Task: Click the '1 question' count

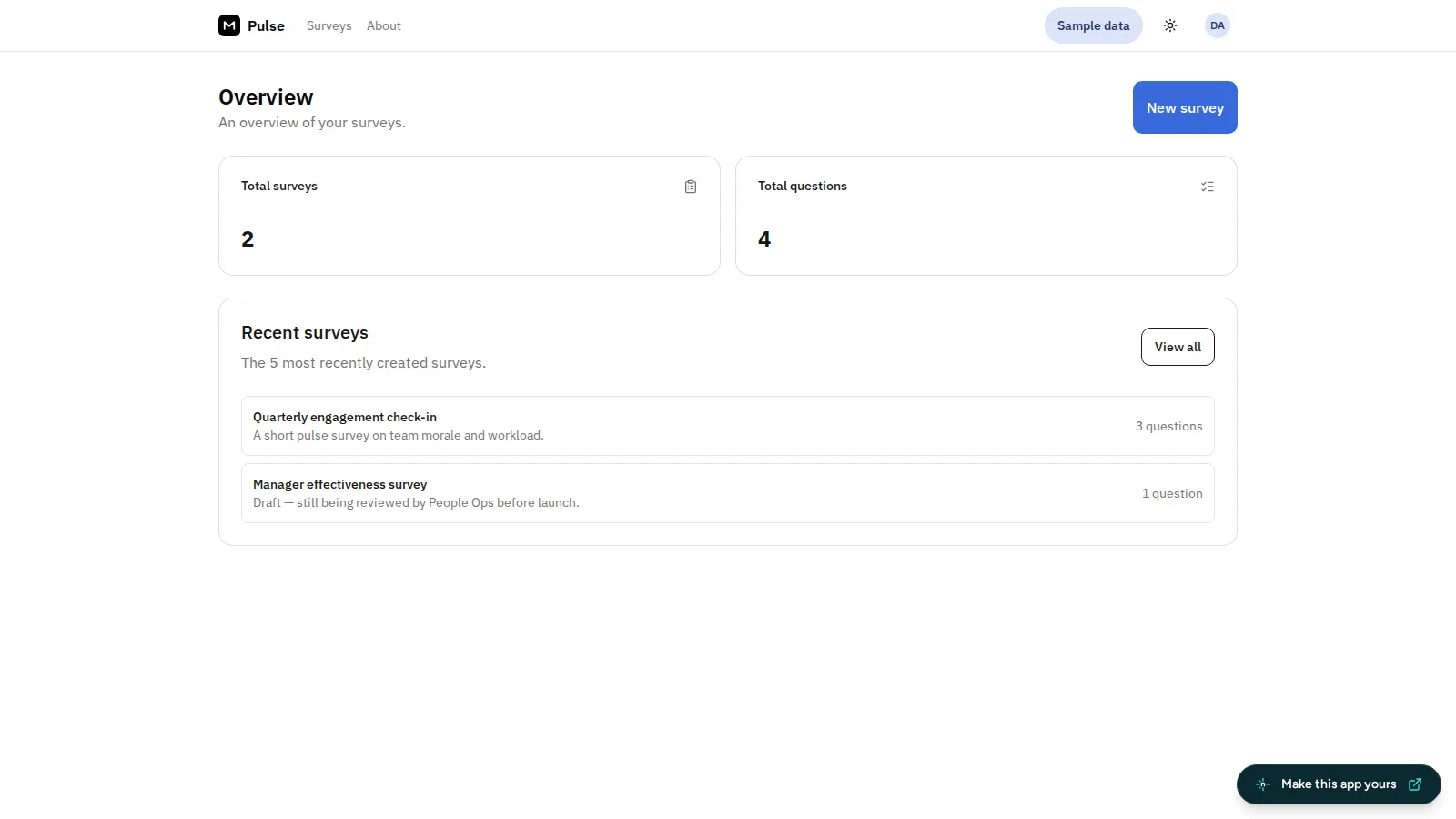Action: (x=1172, y=493)
